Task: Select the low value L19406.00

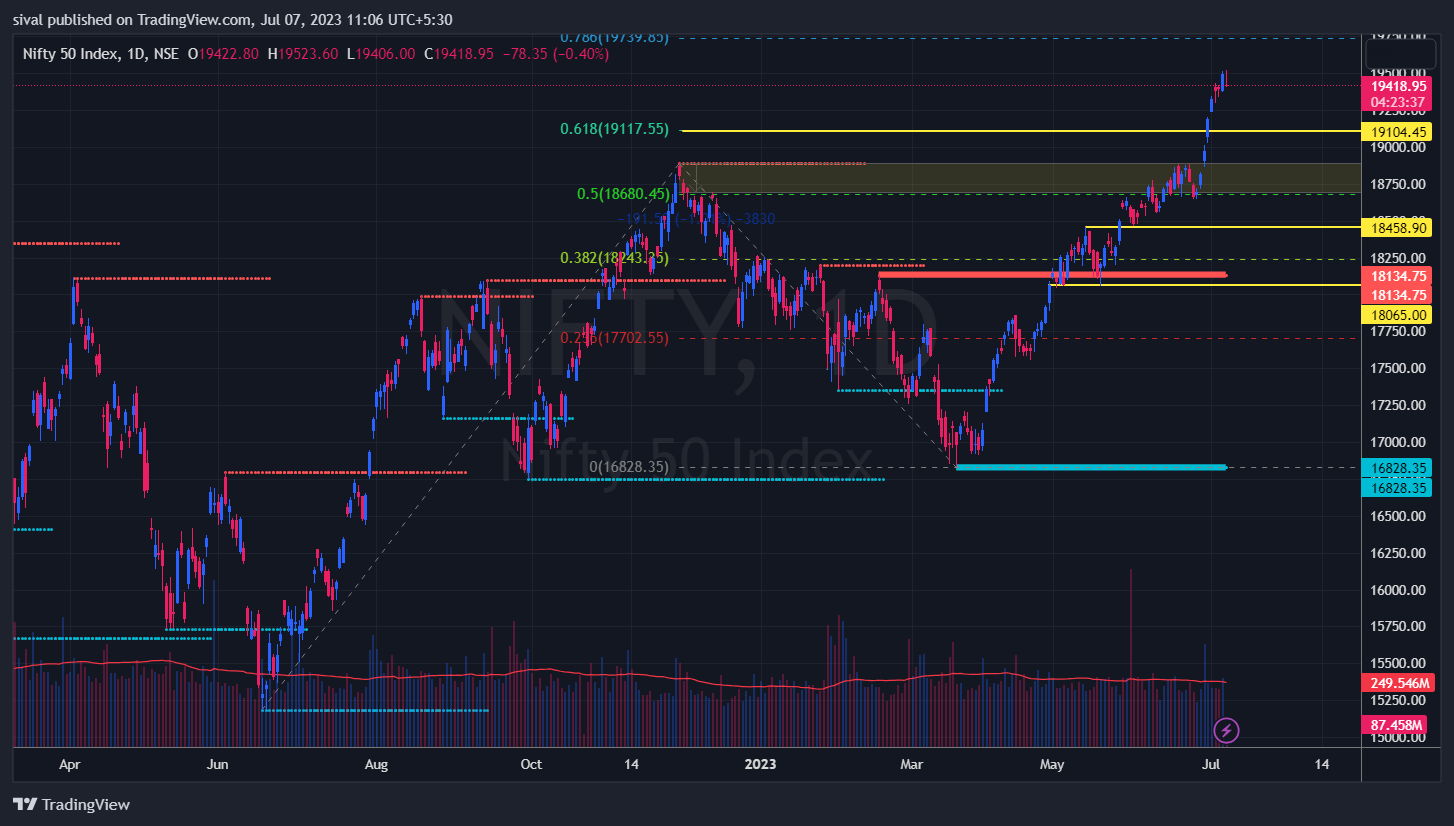Action: click(380, 54)
